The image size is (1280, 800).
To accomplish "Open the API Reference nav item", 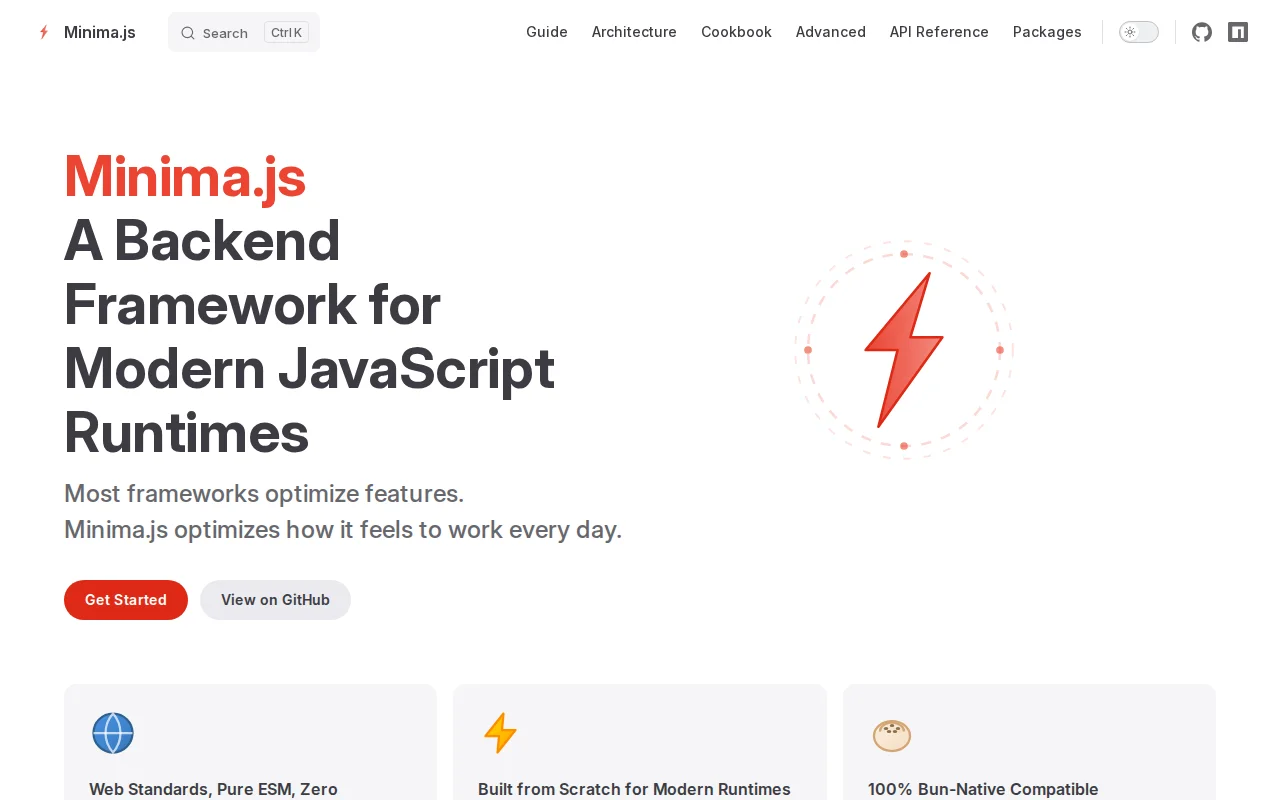I will (x=939, y=32).
